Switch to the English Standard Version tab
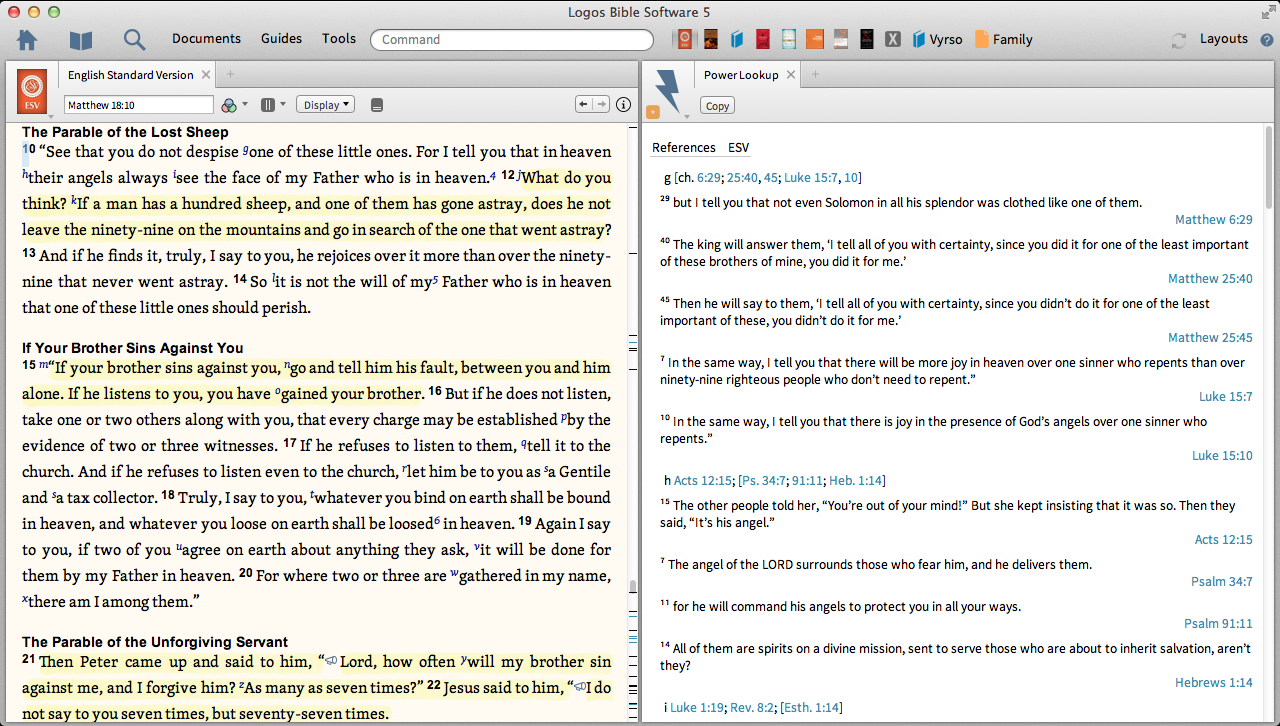 pyautogui.click(x=130, y=75)
